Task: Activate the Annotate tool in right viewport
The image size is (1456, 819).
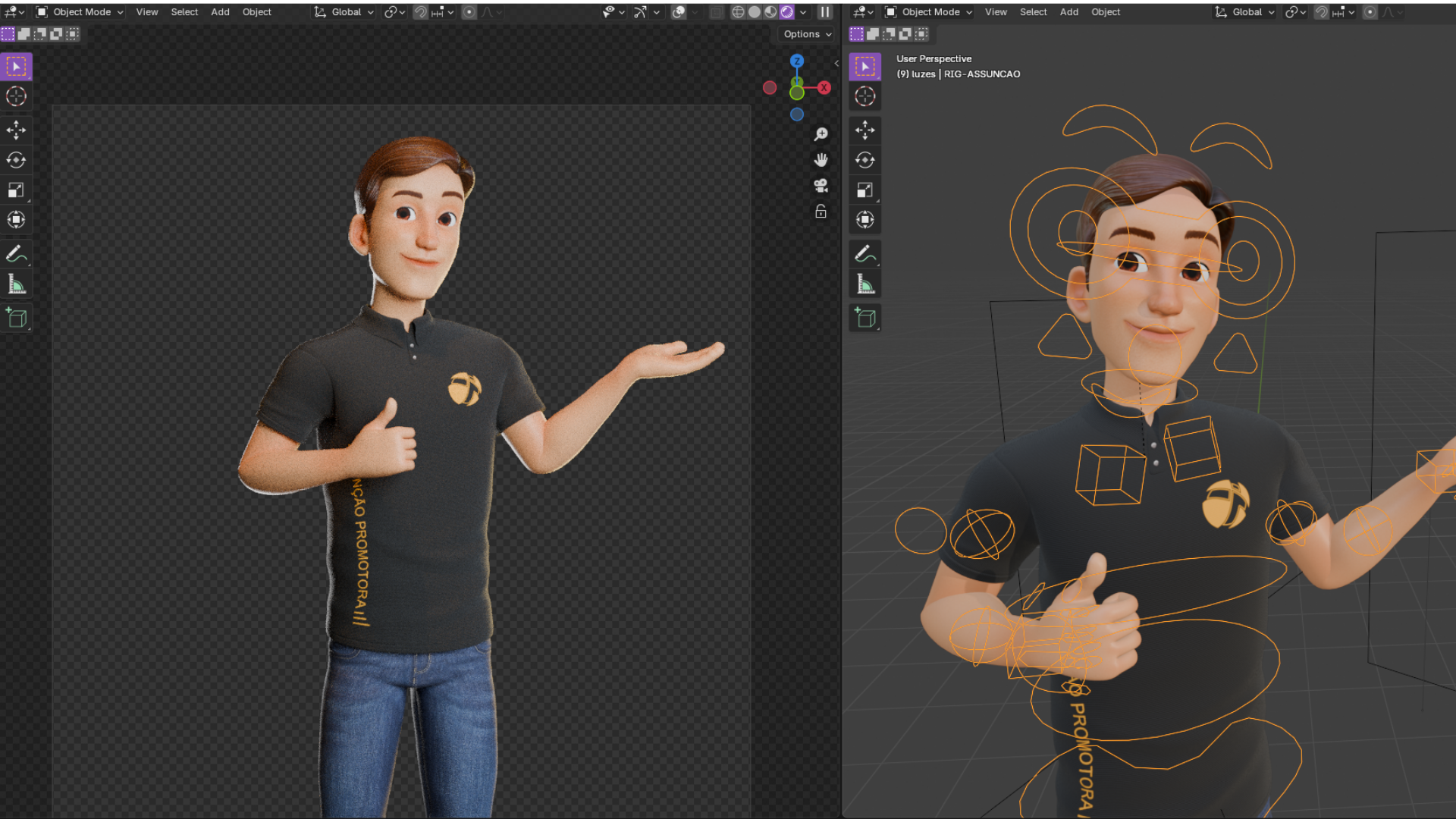Action: click(x=864, y=253)
